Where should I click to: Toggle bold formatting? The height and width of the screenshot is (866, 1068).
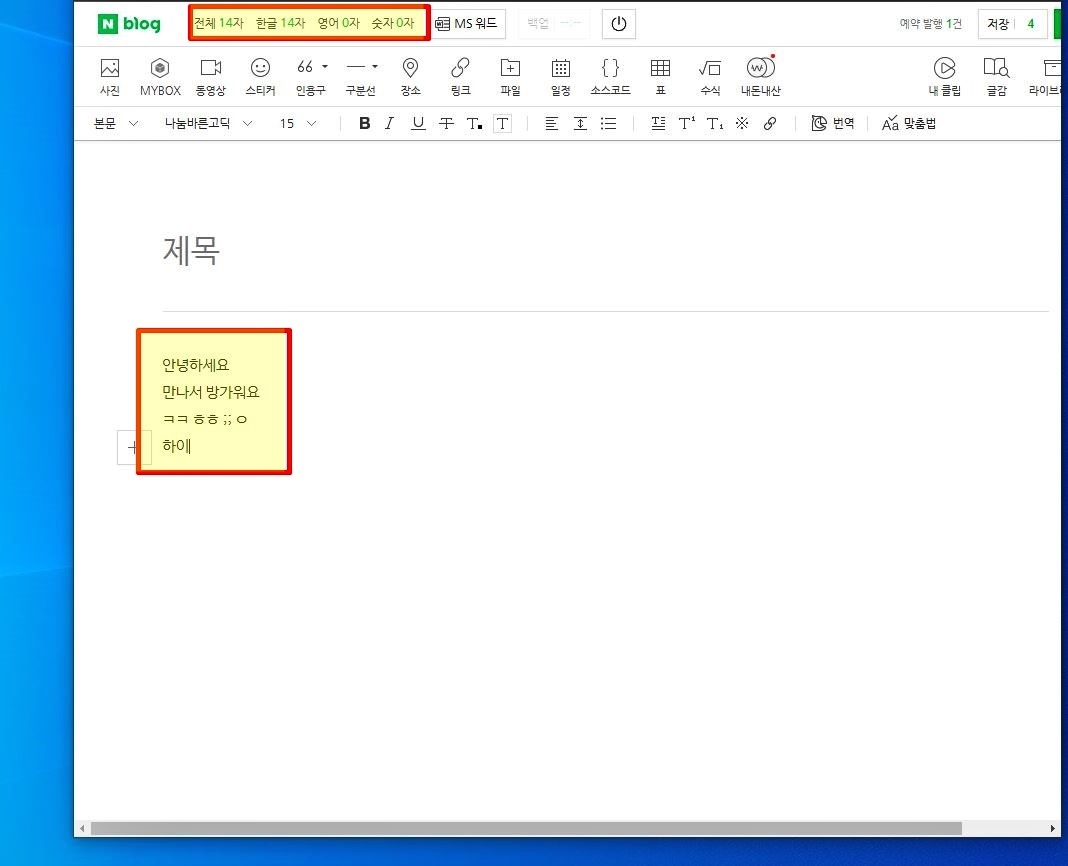coord(365,123)
